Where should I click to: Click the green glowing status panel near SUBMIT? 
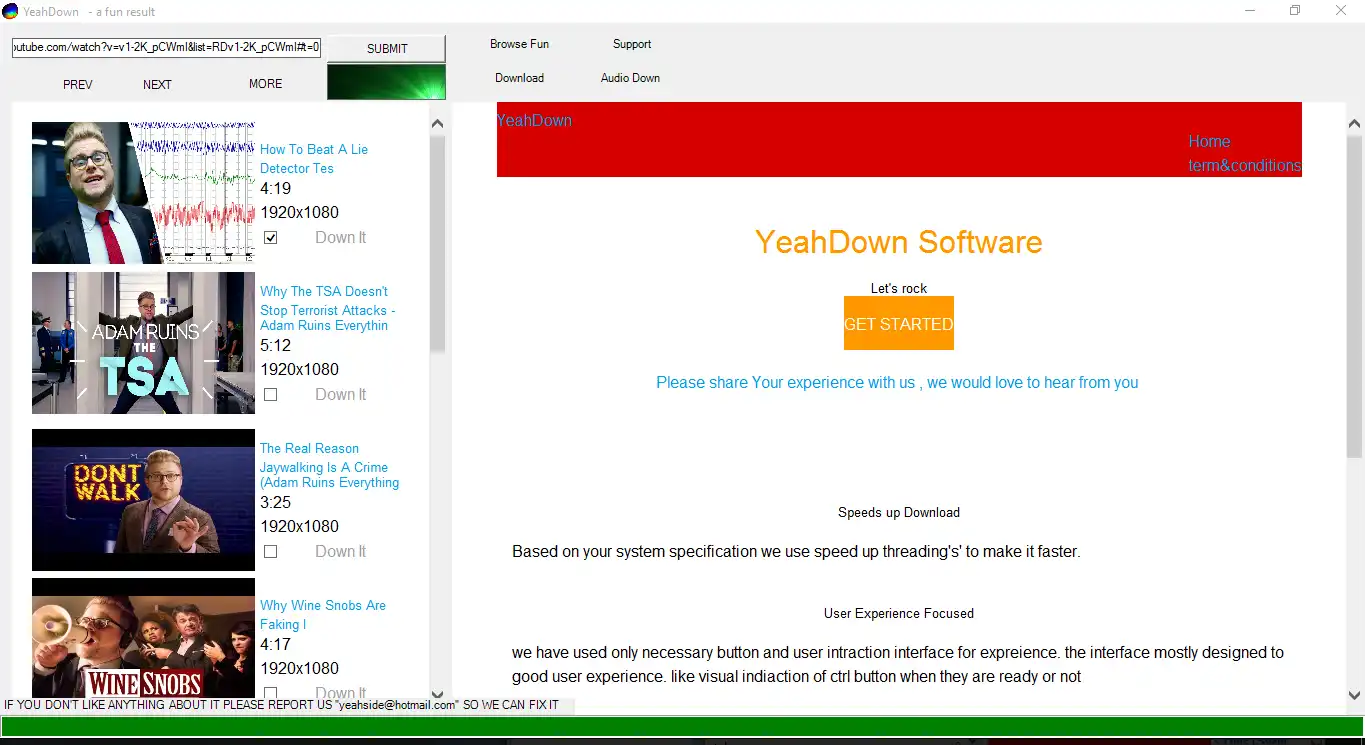(386, 82)
